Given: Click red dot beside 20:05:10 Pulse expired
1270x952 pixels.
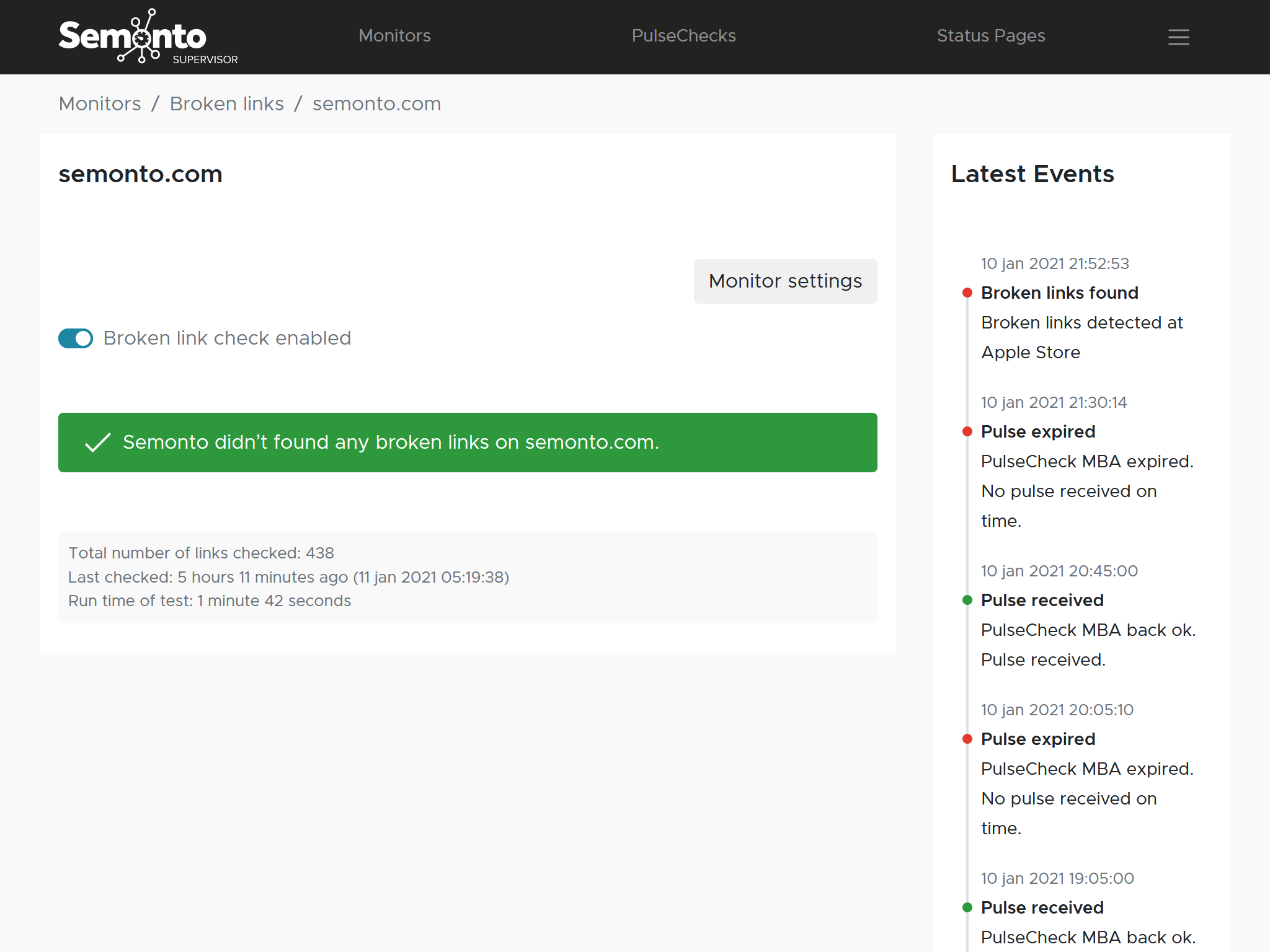Looking at the screenshot, I should [967, 739].
